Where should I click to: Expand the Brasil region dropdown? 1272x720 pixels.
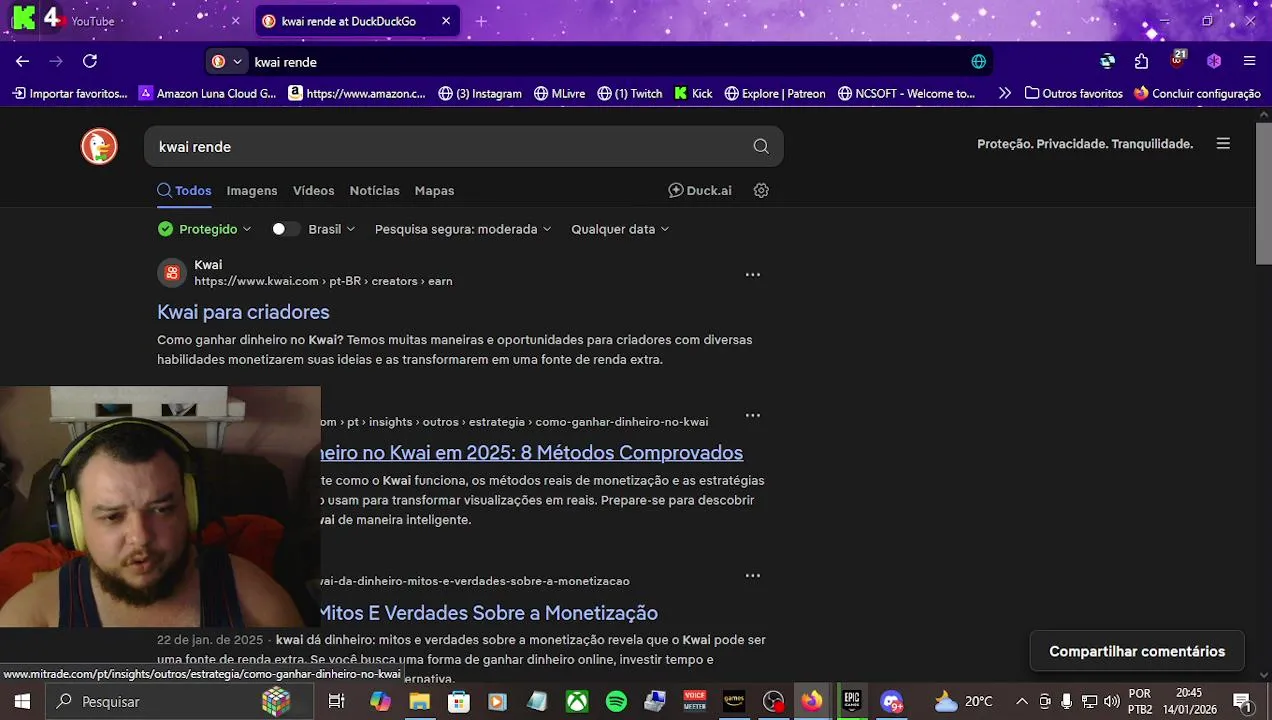pos(331,229)
